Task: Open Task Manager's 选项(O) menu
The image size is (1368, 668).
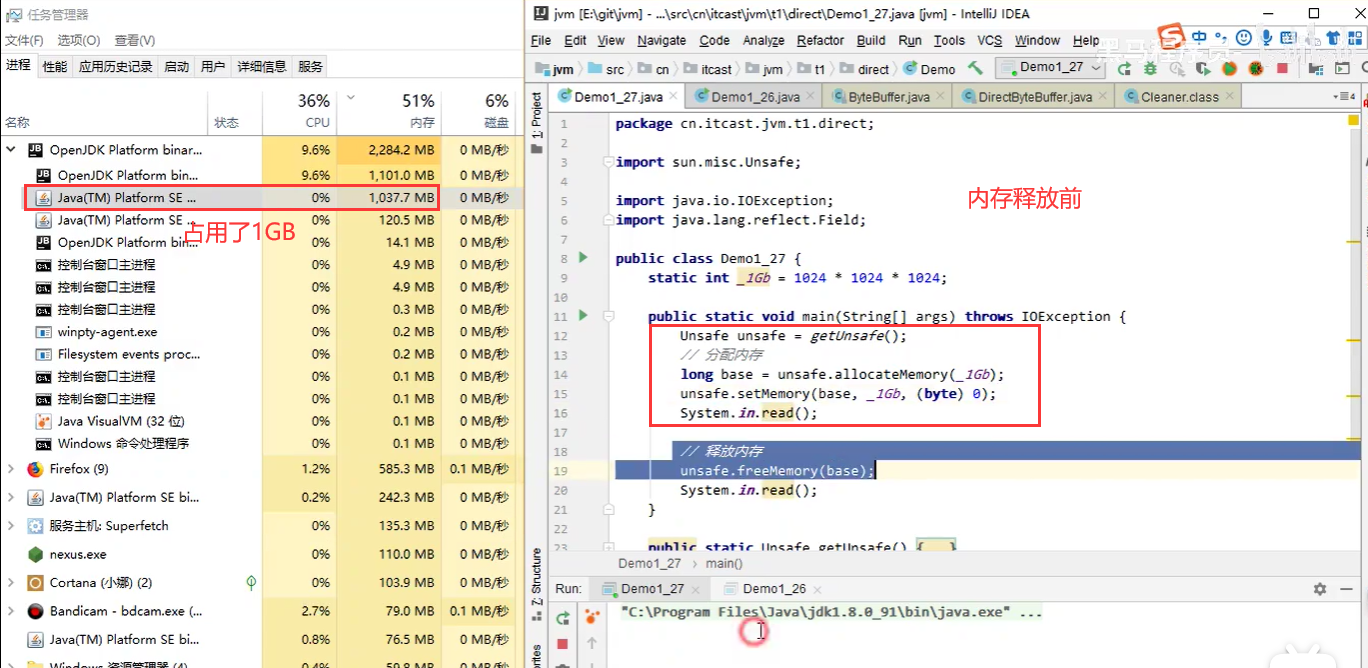Action: 79,40
